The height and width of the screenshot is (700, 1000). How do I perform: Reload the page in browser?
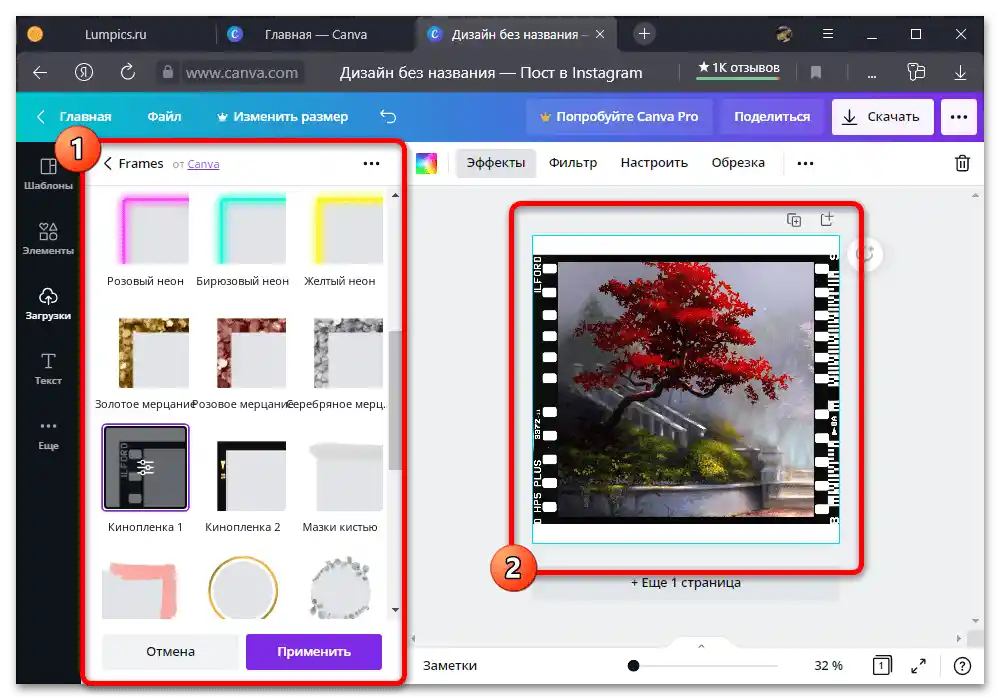[128, 72]
